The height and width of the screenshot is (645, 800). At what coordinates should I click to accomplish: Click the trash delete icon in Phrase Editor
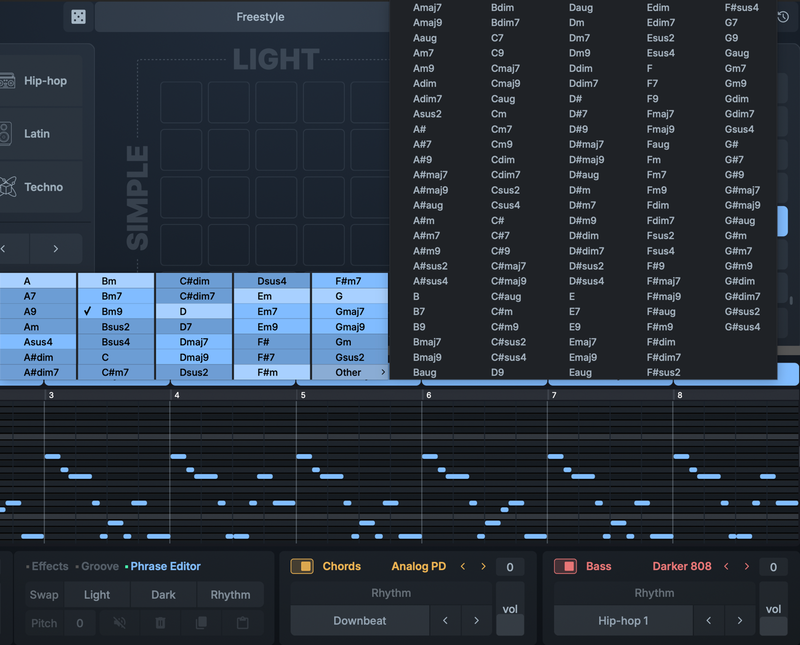pos(160,623)
